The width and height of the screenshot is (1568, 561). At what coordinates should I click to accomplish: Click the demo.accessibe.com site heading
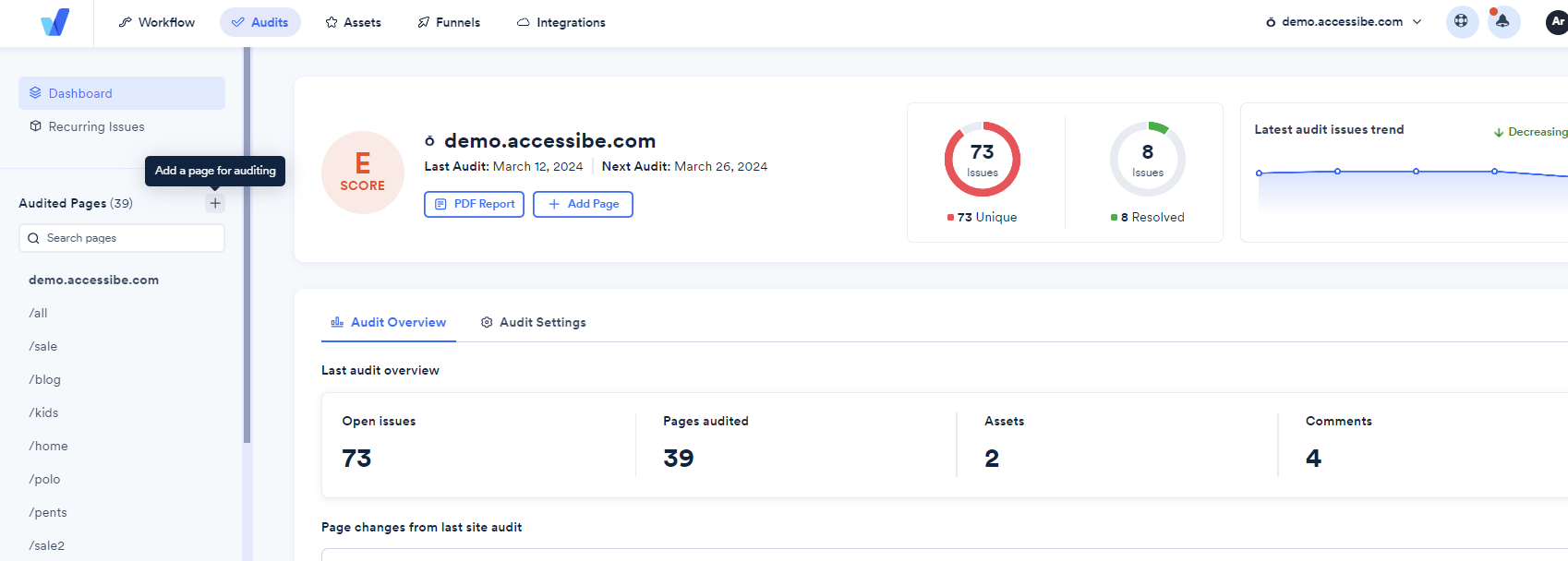point(549,140)
